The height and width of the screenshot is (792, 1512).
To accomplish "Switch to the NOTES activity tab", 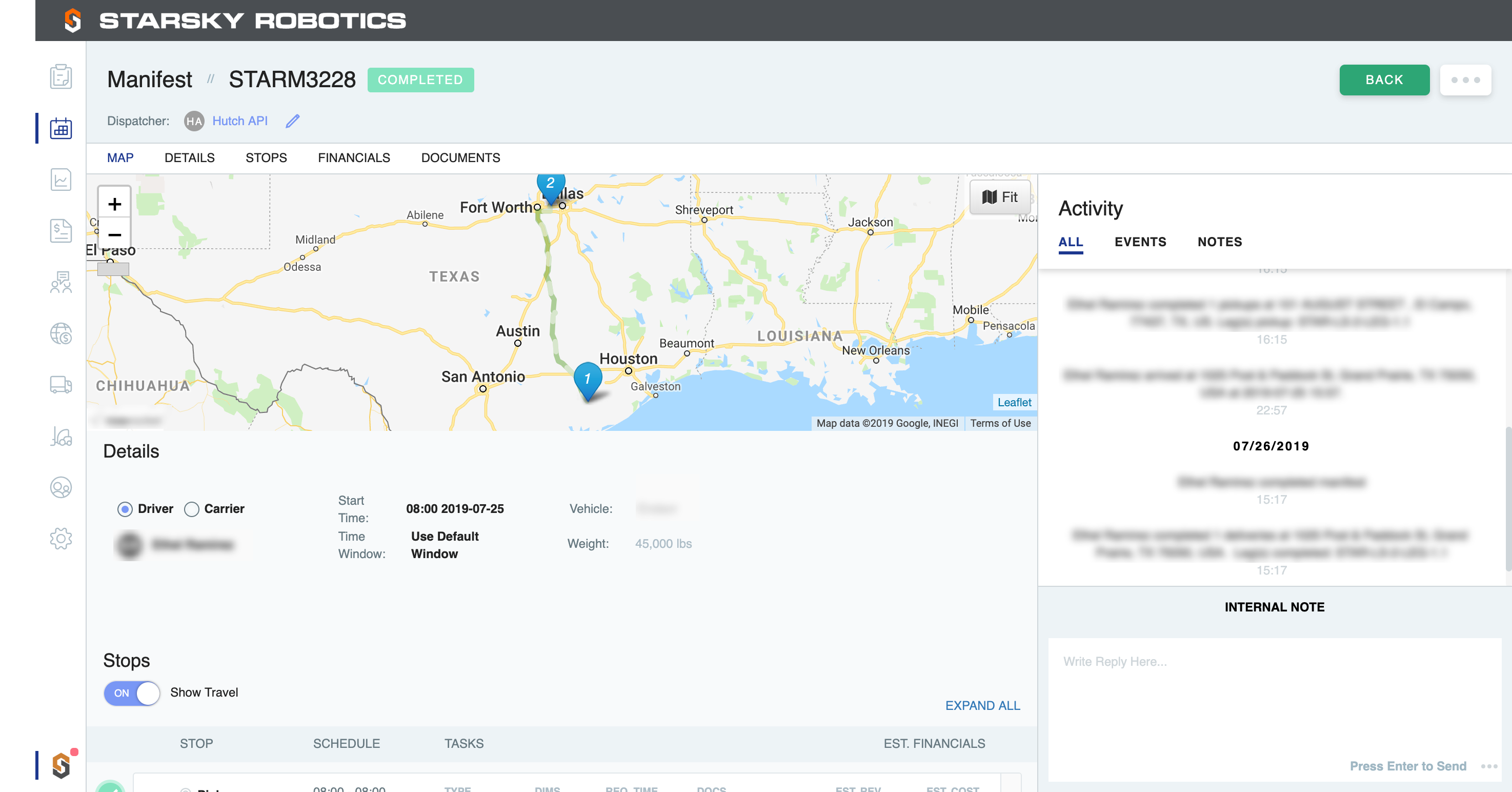I will [1219, 242].
